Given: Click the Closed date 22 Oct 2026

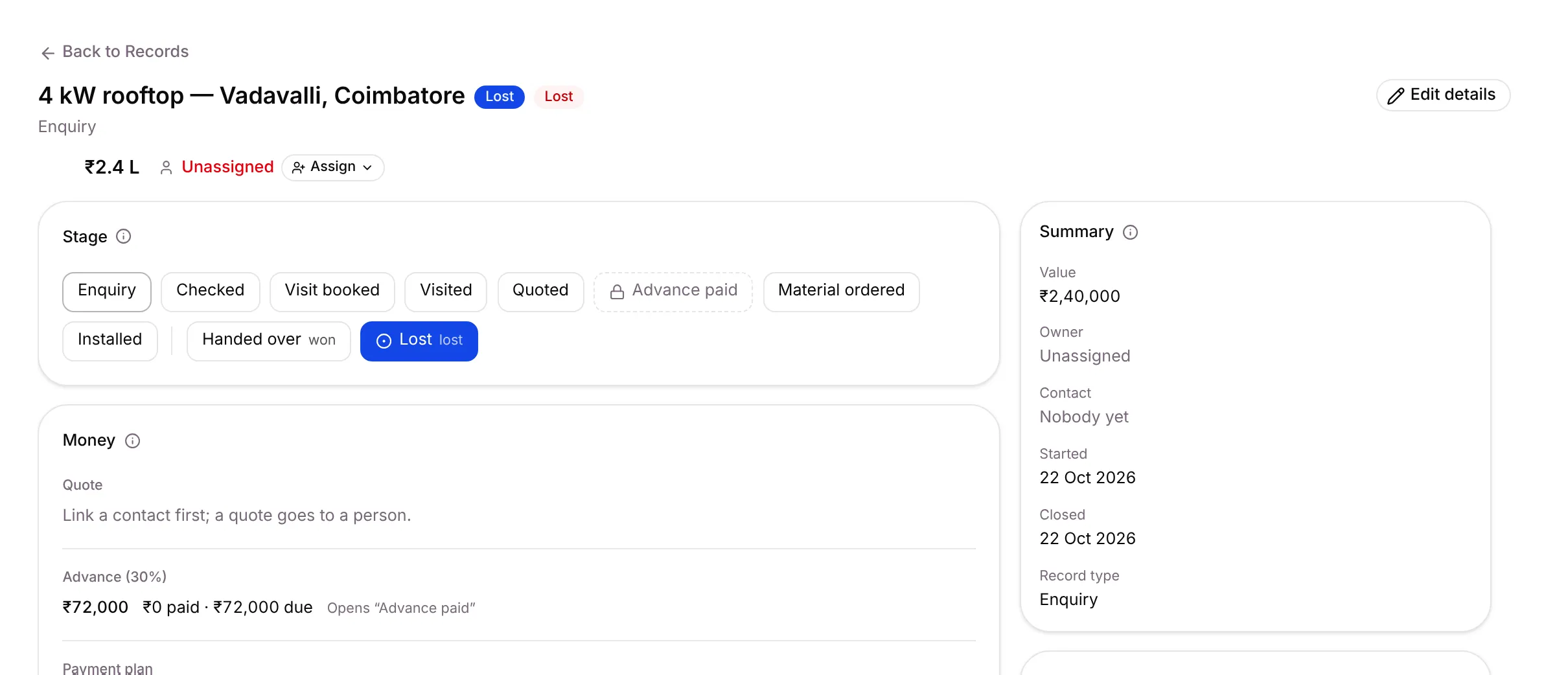Looking at the screenshot, I should (x=1087, y=538).
